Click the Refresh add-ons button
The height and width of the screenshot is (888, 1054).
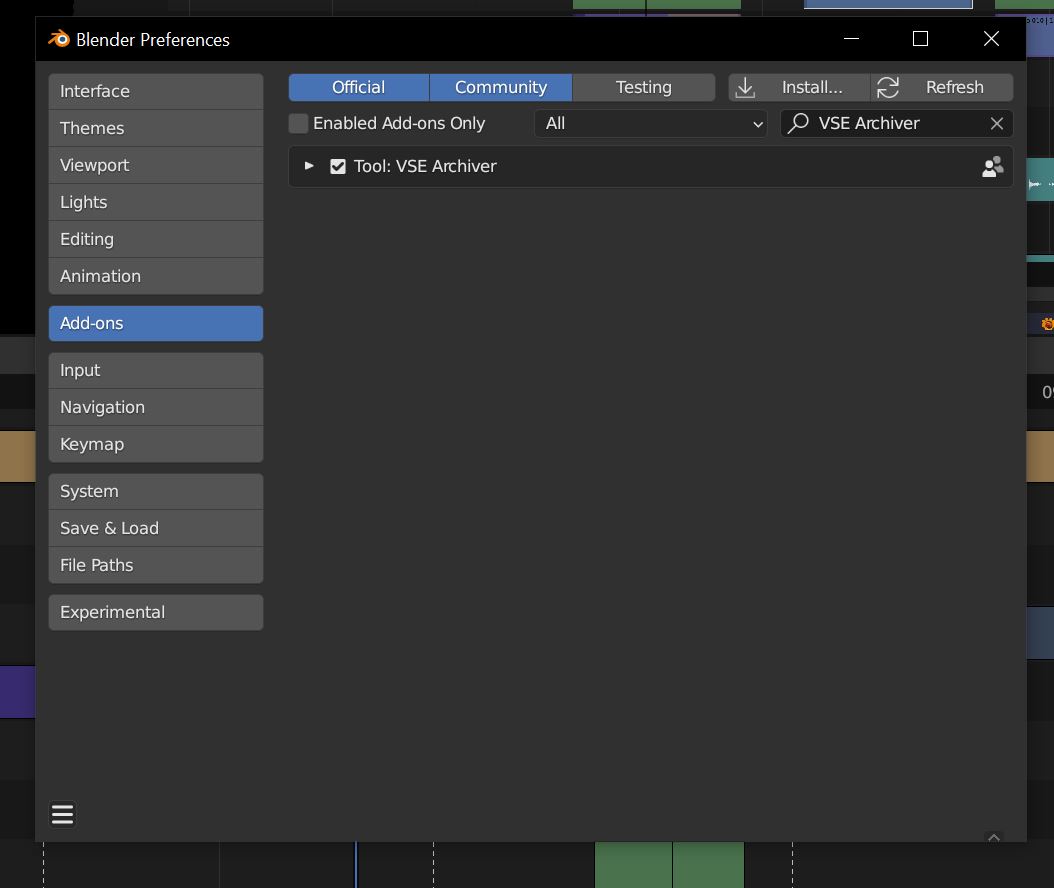pos(942,87)
